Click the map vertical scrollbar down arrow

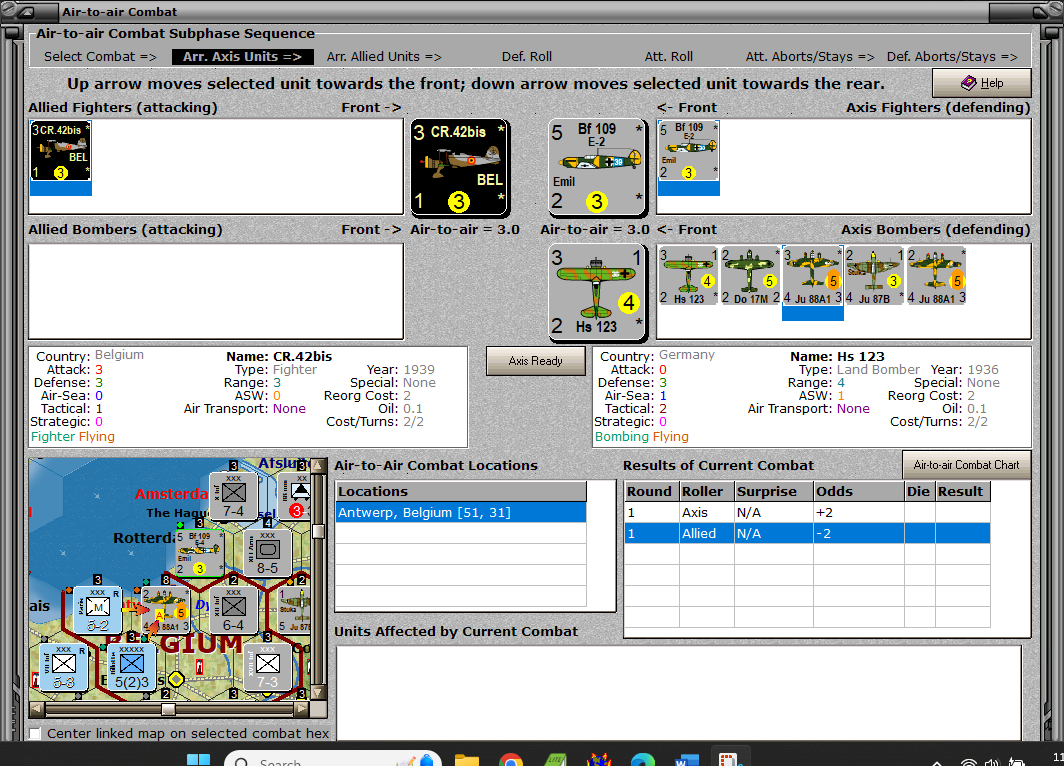[318, 693]
